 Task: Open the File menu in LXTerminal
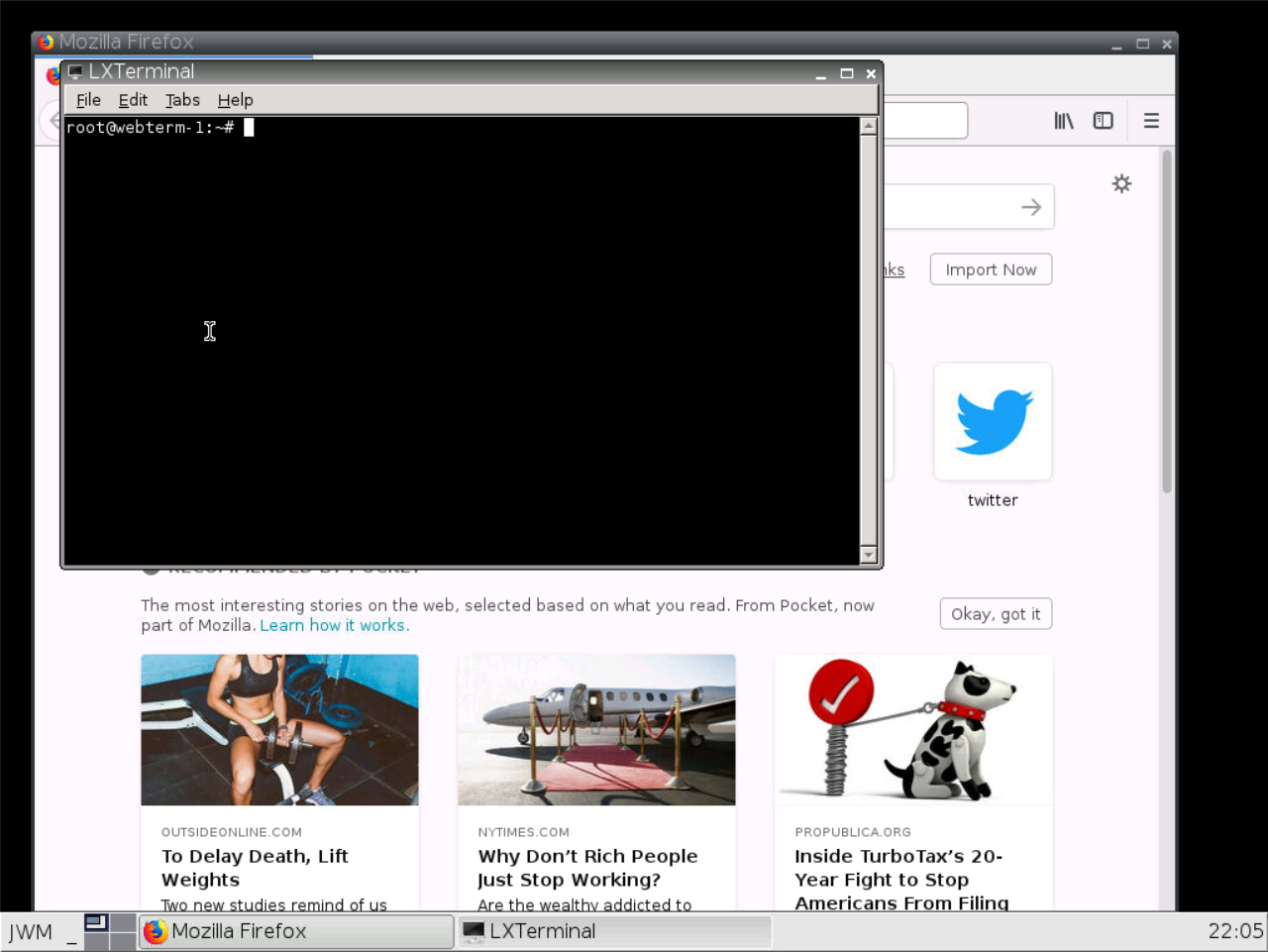[88, 100]
